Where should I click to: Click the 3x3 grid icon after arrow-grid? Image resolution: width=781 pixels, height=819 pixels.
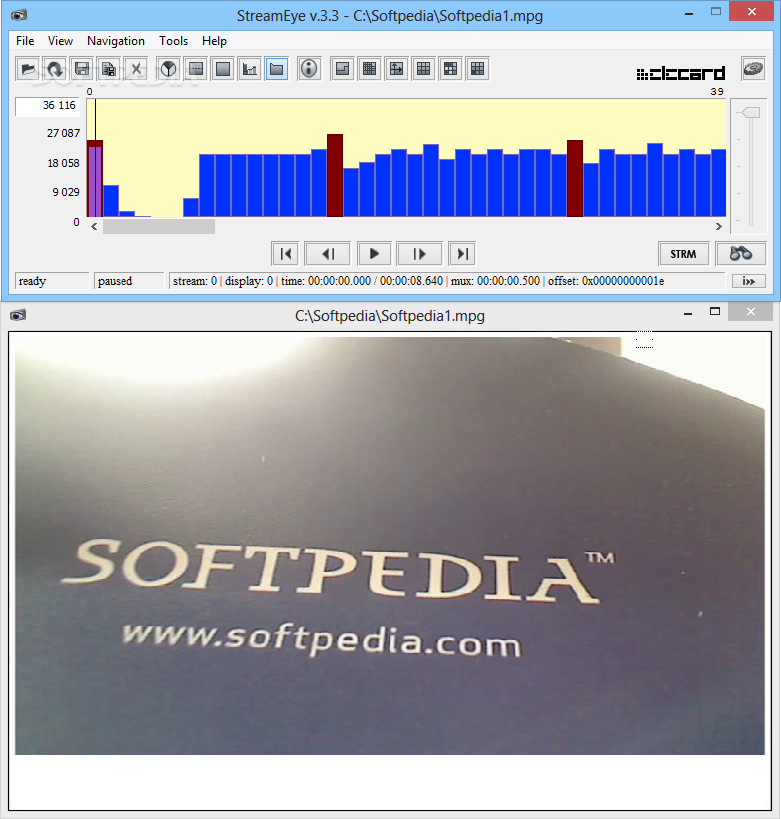pyautogui.click(x=424, y=69)
